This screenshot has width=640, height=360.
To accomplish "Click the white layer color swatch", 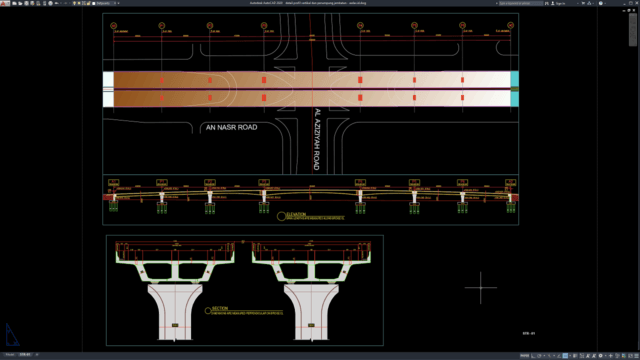I will [x=93, y=3].
